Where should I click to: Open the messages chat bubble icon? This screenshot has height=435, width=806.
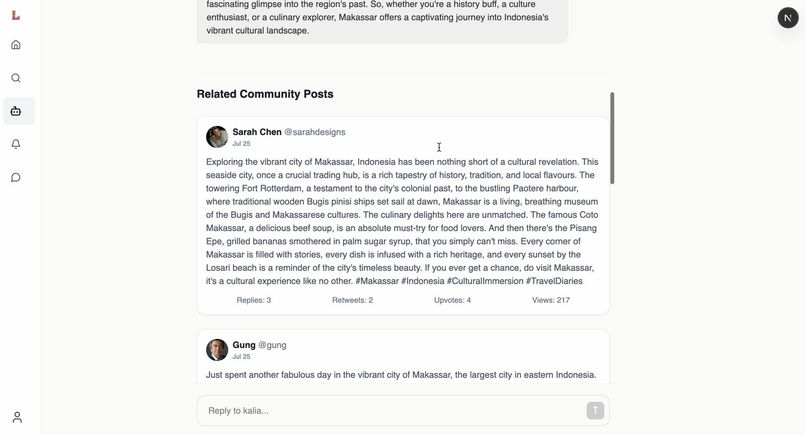click(16, 177)
